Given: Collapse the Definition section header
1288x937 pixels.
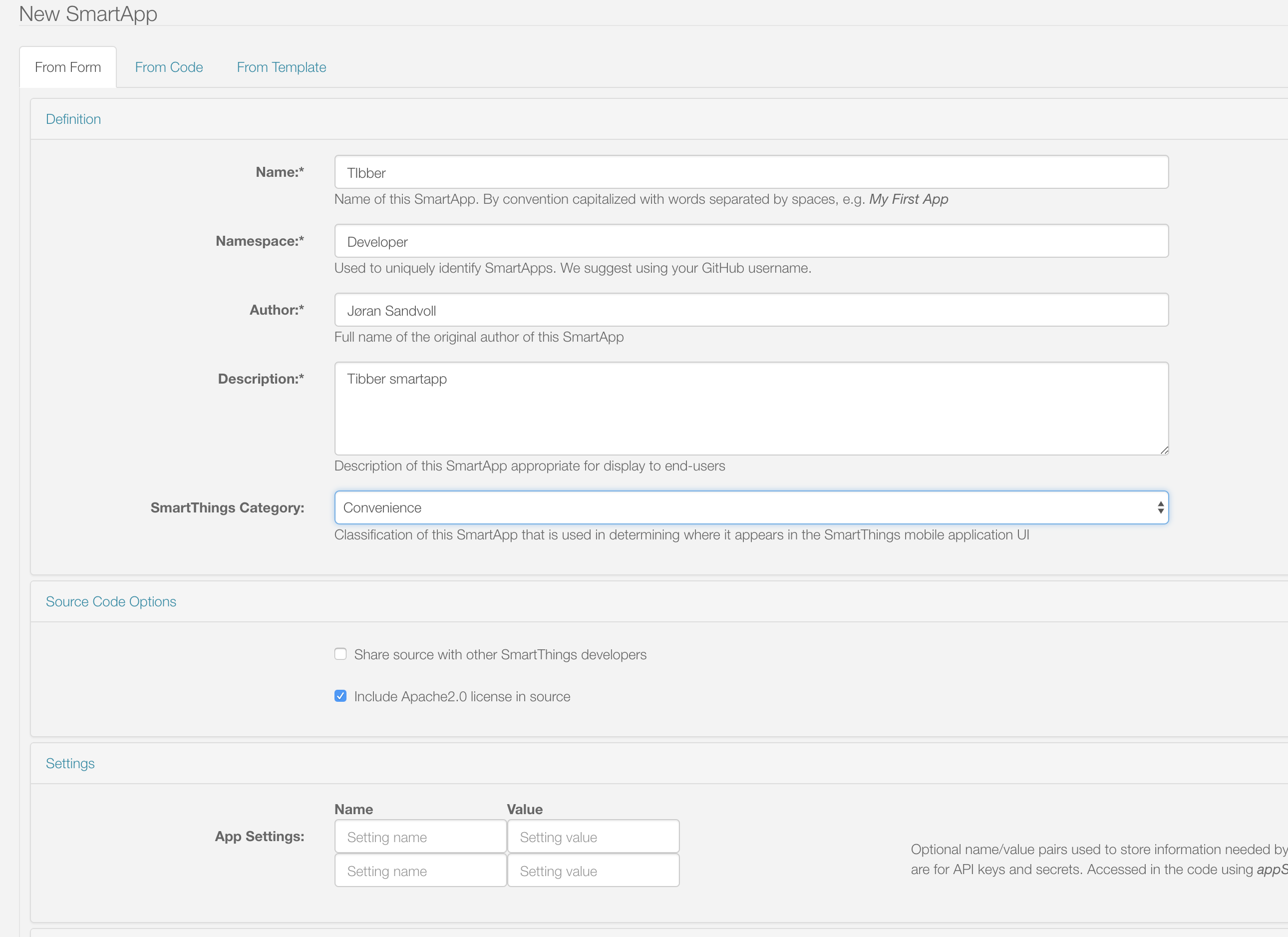Looking at the screenshot, I should 73,119.
